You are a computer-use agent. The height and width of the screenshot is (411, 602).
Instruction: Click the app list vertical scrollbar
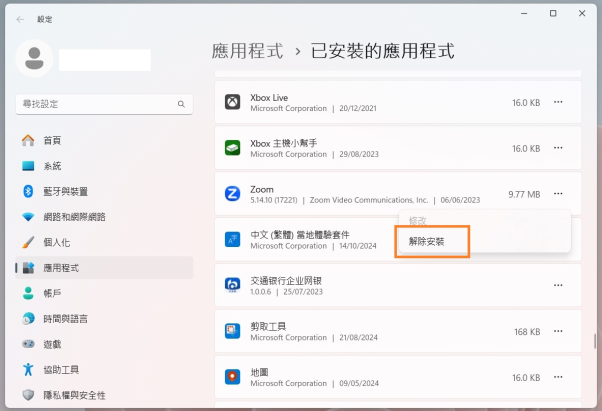tap(595, 341)
